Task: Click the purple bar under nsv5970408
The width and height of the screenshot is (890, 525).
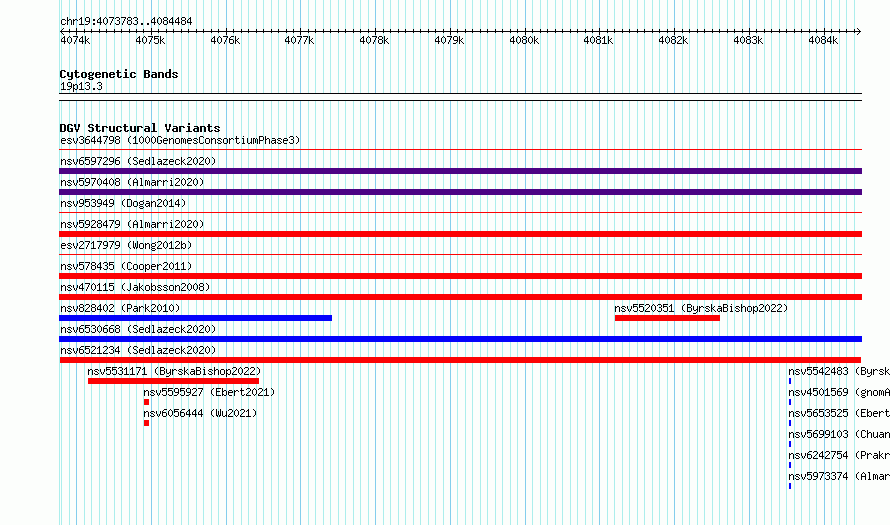Action: pos(460,192)
